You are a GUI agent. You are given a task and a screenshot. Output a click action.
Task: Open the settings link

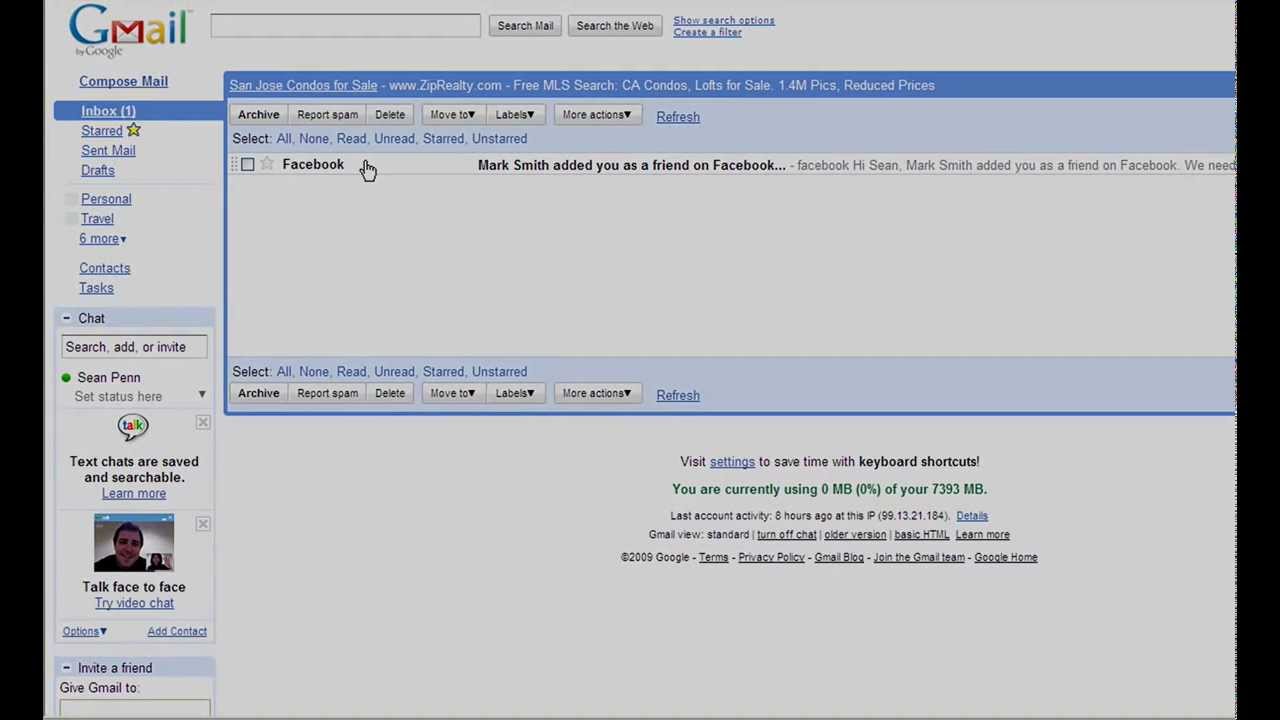coord(732,462)
